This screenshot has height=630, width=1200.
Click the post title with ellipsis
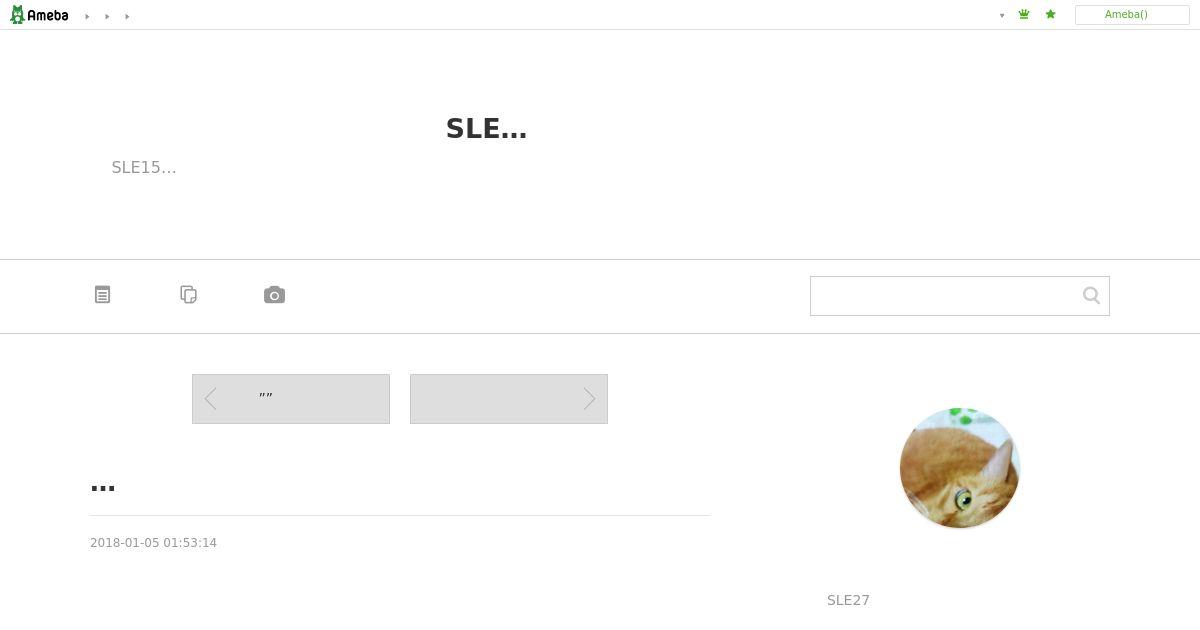coord(103,487)
